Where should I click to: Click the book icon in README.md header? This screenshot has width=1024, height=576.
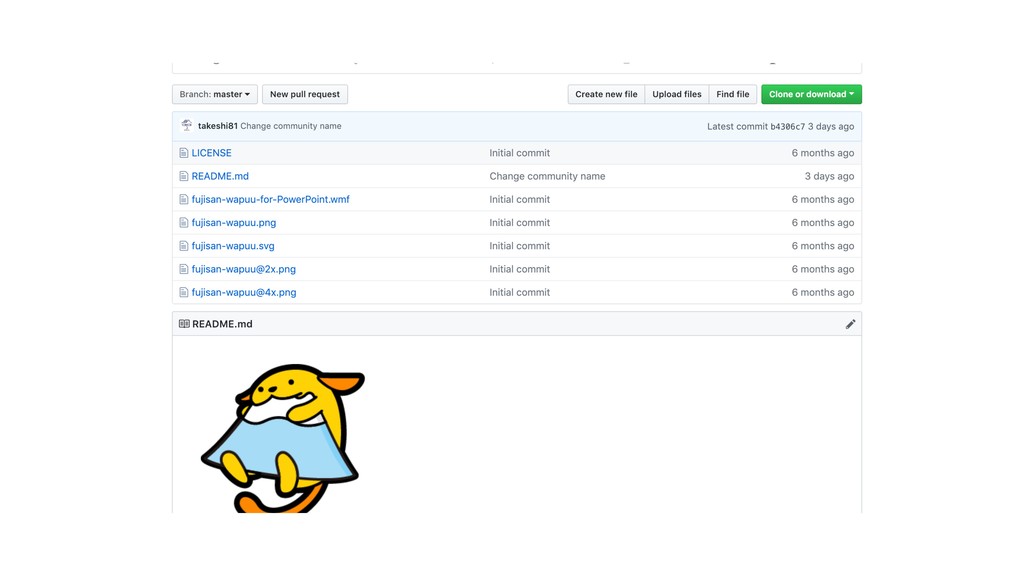point(184,324)
